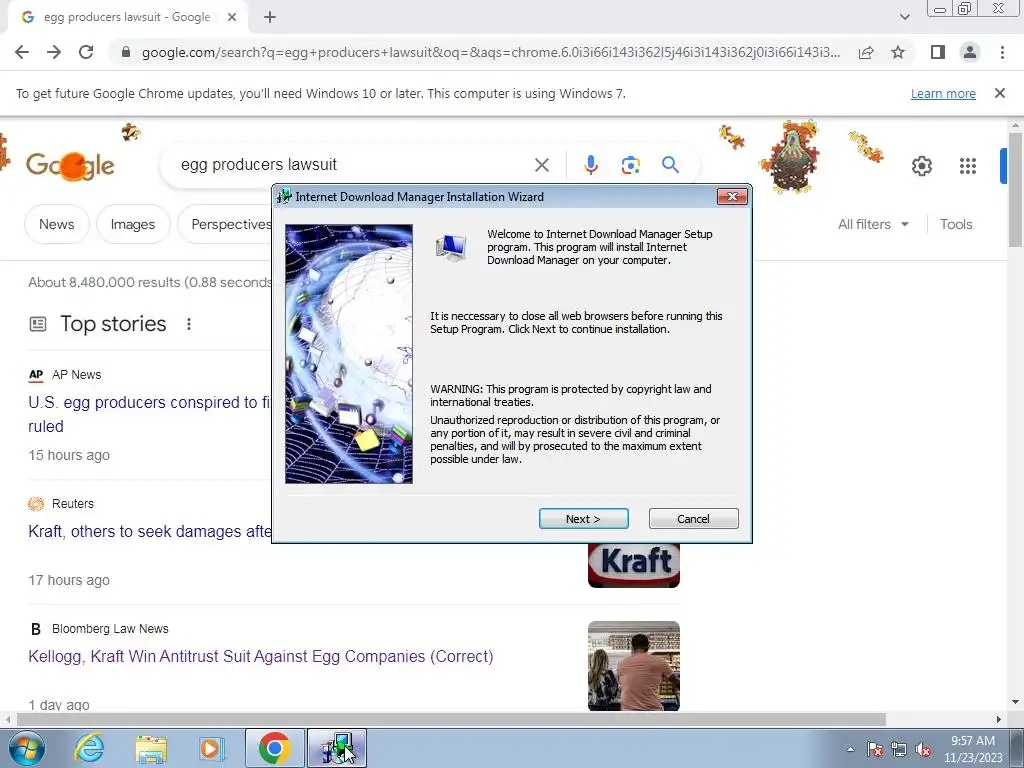Open Reuters Kraft damages story
Image resolution: width=1024 pixels, height=768 pixels.
[150, 532]
